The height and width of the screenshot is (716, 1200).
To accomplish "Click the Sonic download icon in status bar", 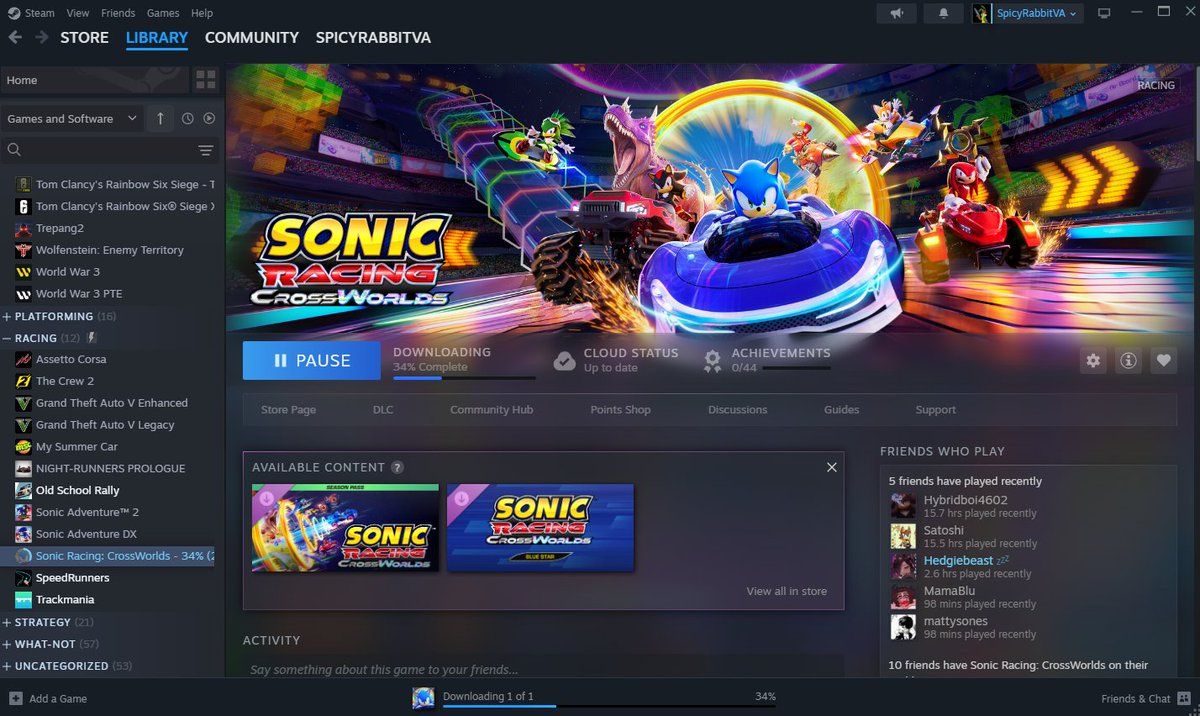I will click(x=423, y=698).
